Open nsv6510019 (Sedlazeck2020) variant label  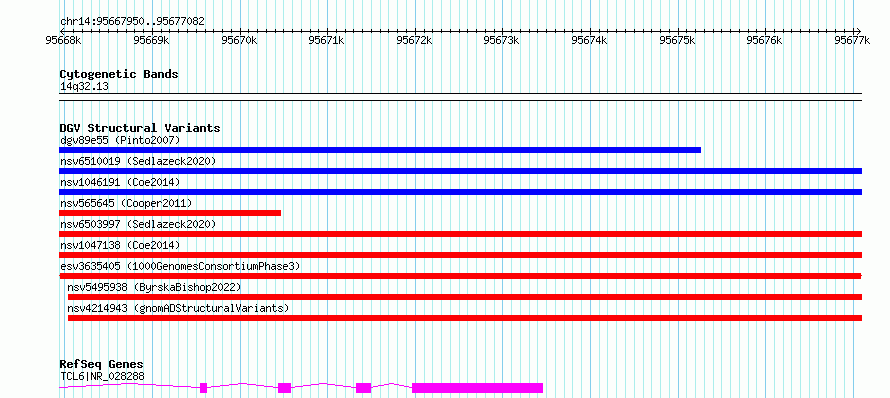[138, 161]
